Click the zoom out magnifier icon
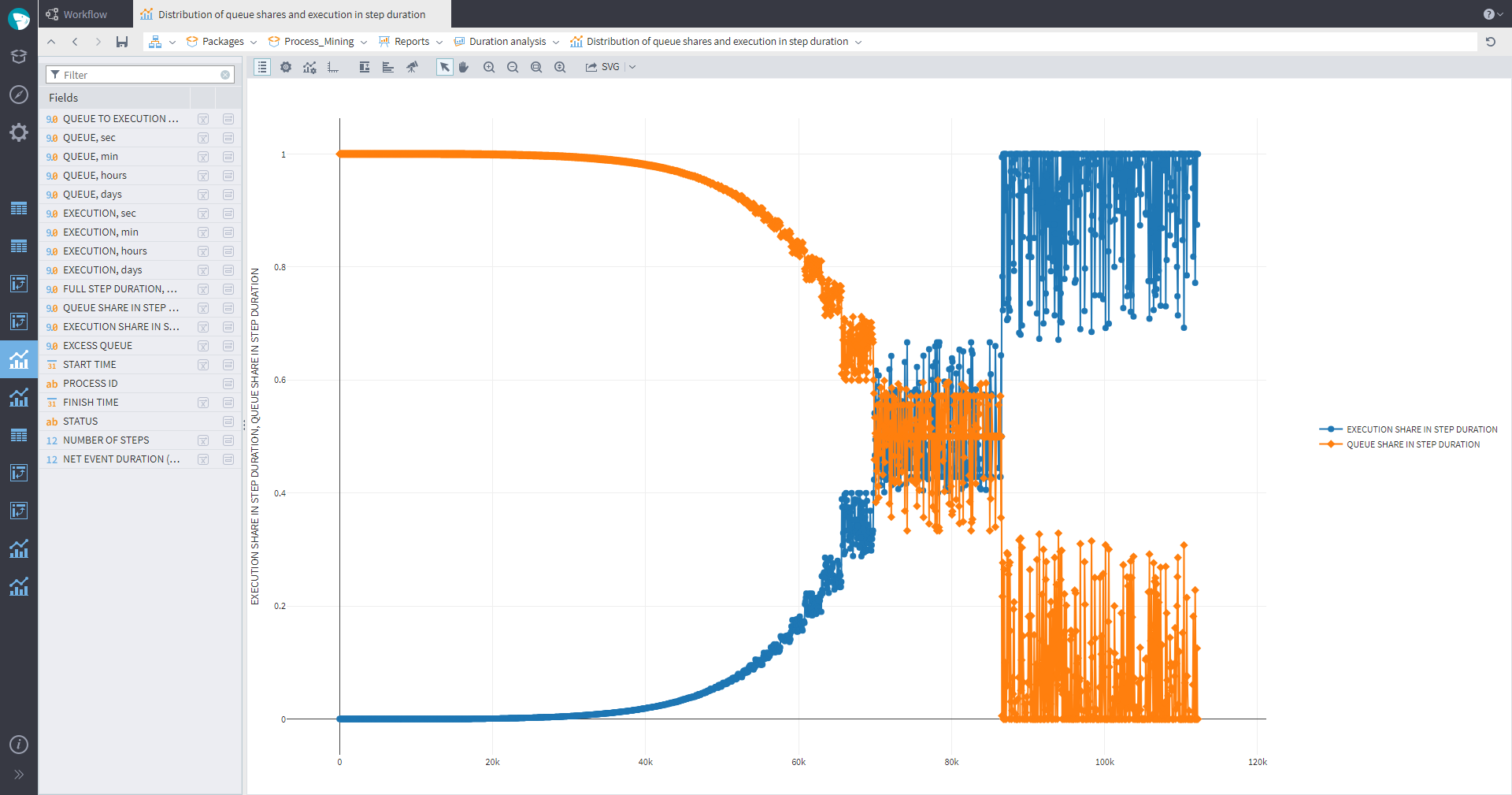Viewport: 1512px width, 795px height. point(513,68)
